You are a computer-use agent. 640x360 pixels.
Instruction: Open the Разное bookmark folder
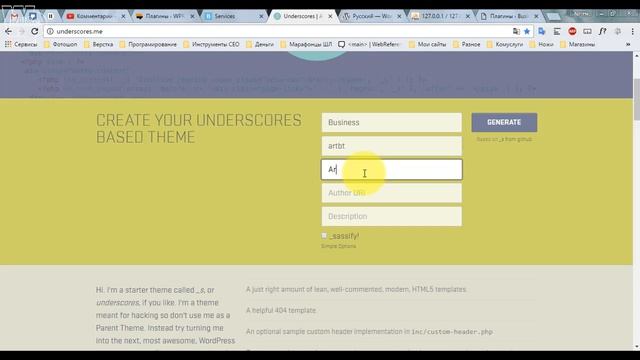(x=467, y=44)
